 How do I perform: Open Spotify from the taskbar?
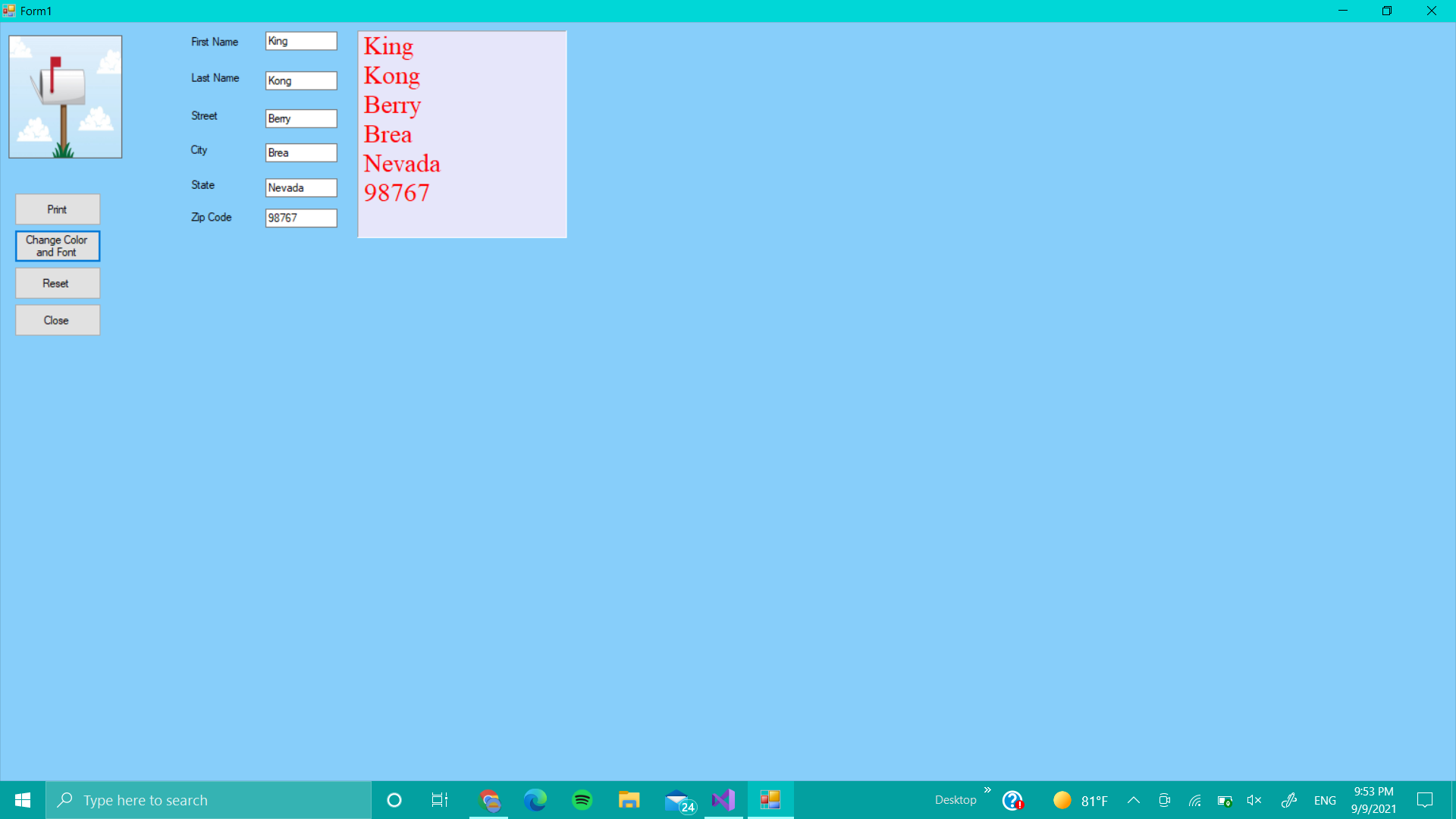pyautogui.click(x=582, y=800)
